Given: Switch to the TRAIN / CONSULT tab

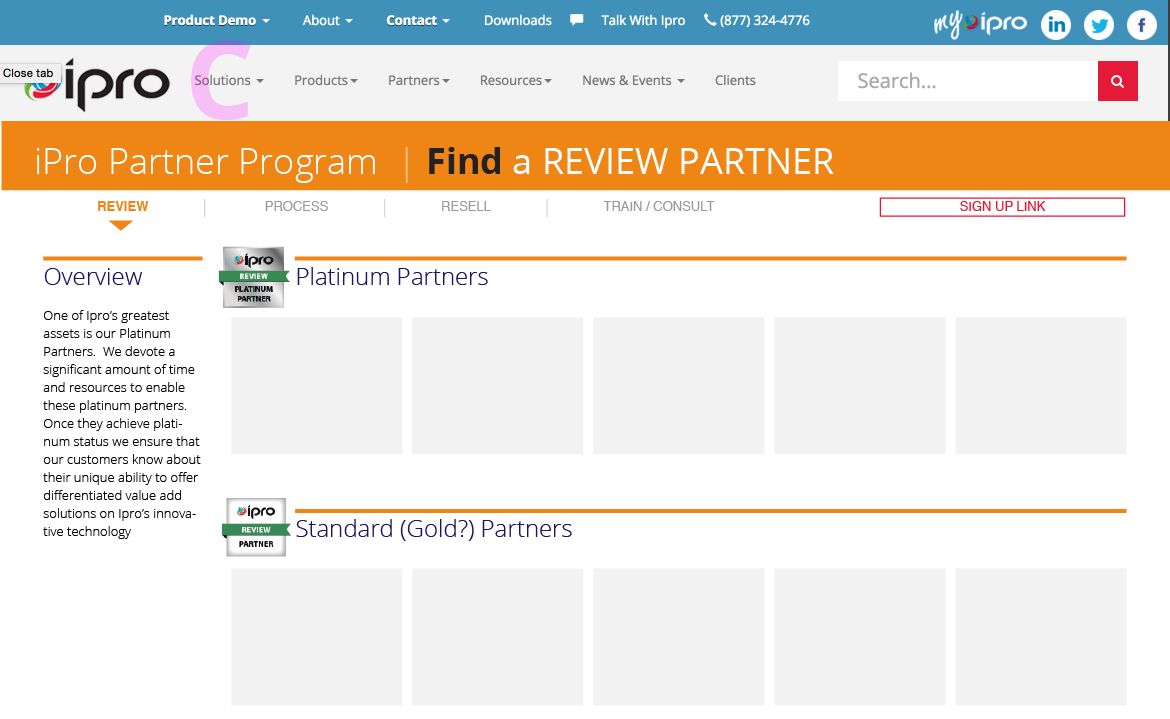Looking at the screenshot, I should (x=659, y=206).
